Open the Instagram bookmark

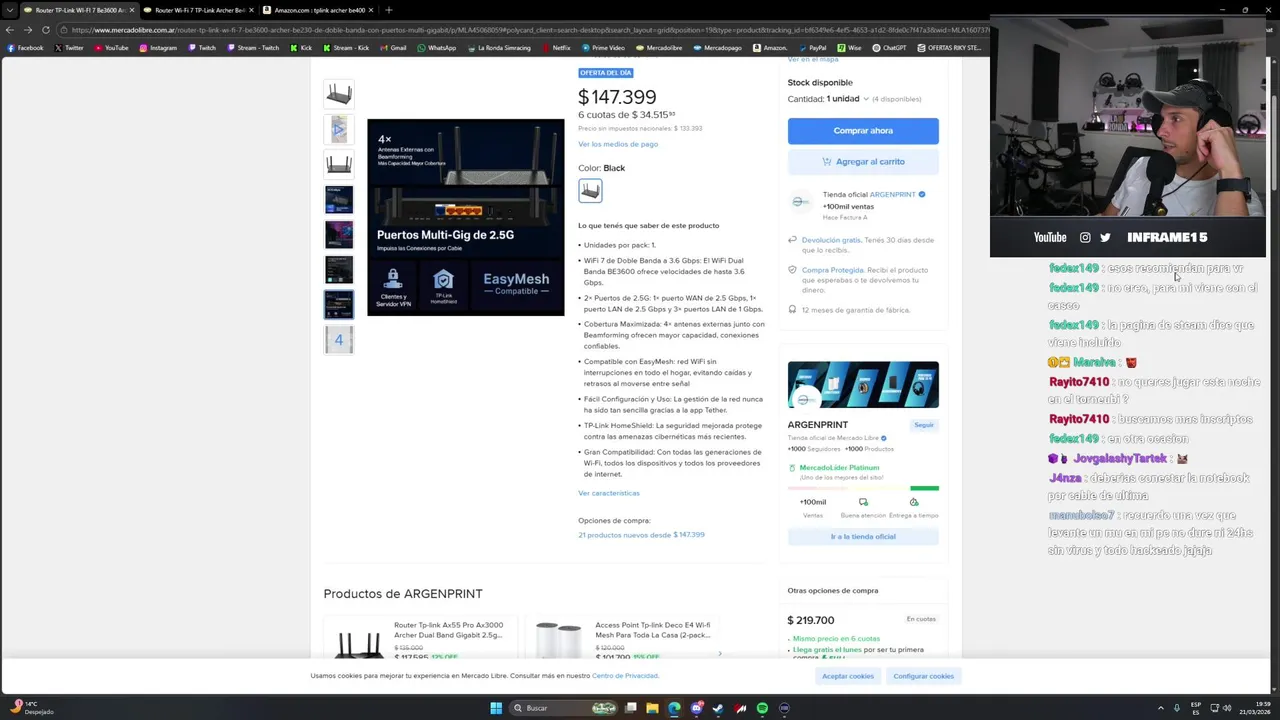157,48
